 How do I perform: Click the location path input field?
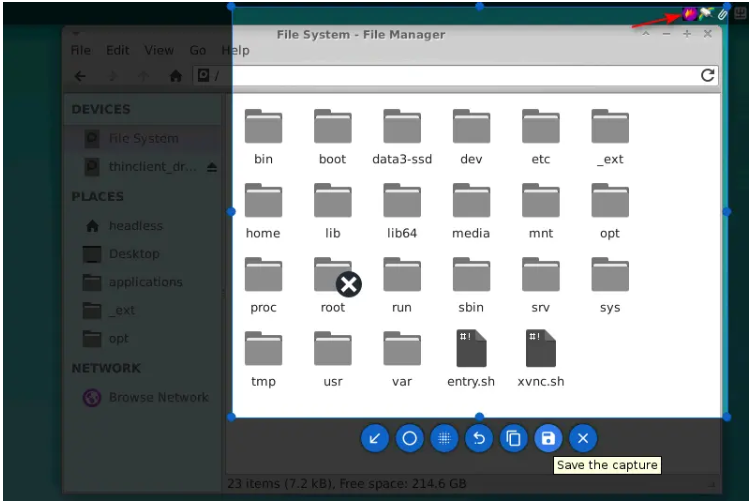click(450, 76)
